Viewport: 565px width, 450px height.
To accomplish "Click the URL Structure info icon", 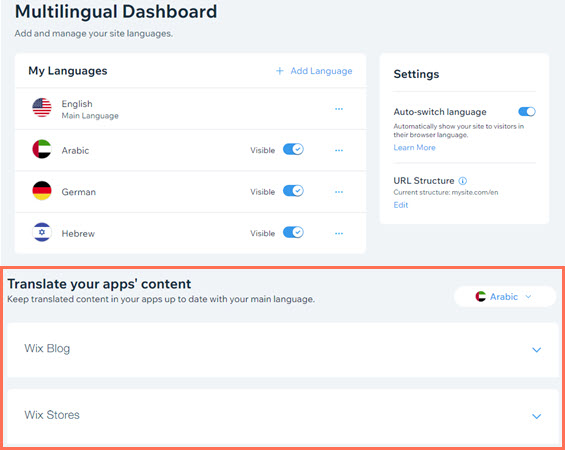I will click(x=463, y=181).
